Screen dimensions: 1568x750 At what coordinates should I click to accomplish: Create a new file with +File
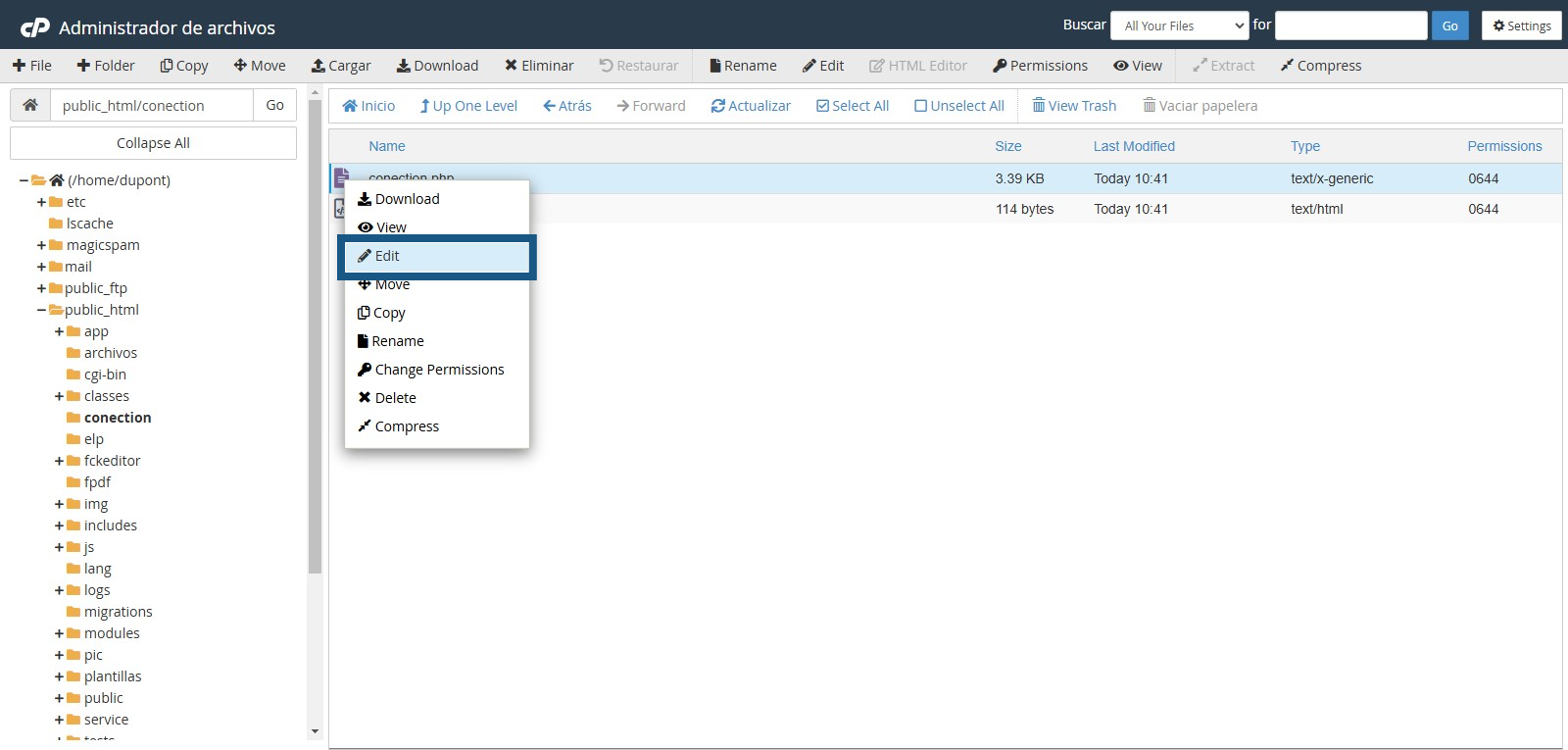pos(32,66)
